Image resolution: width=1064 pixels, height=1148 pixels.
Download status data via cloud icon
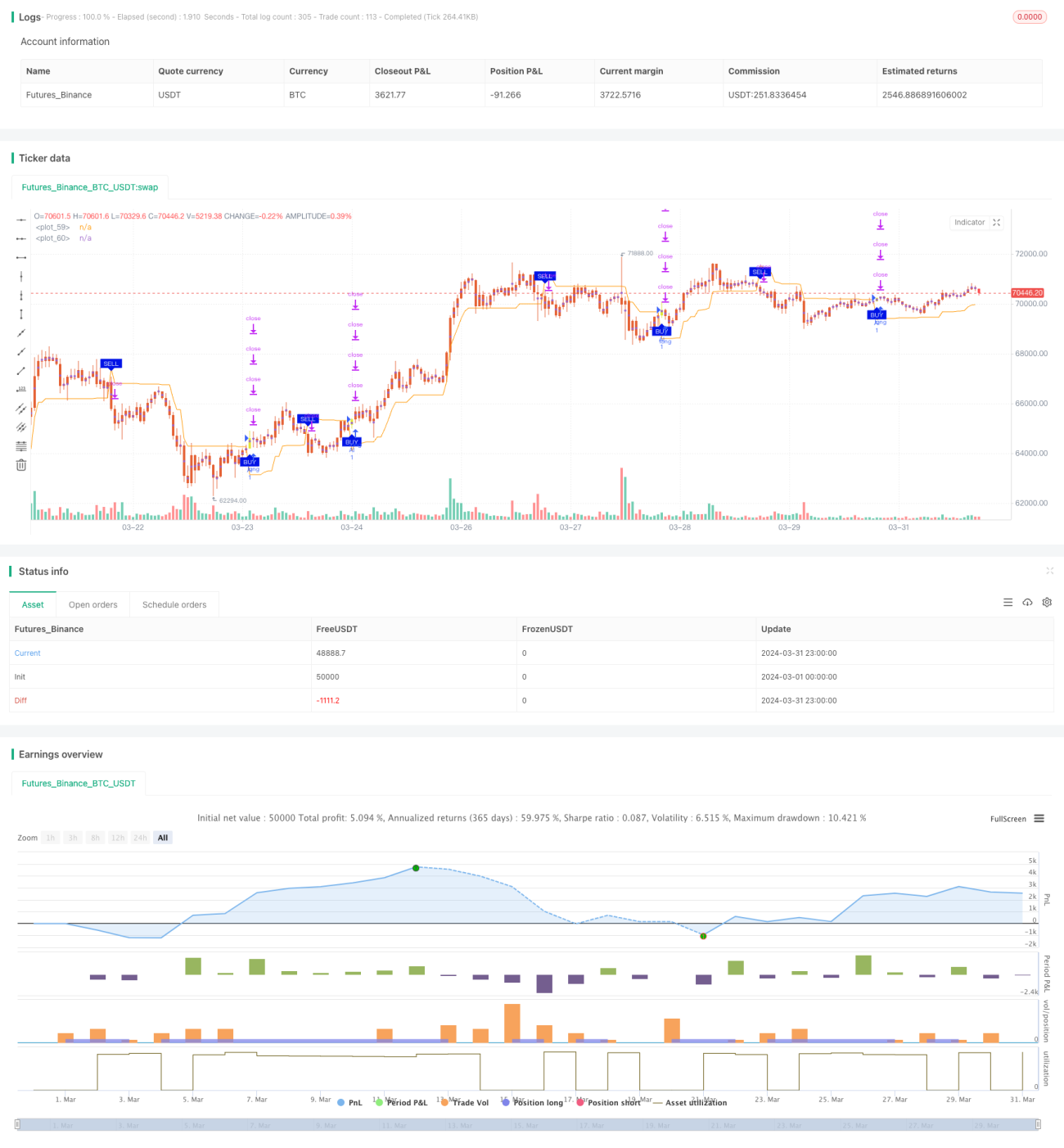tap(1027, 603)
